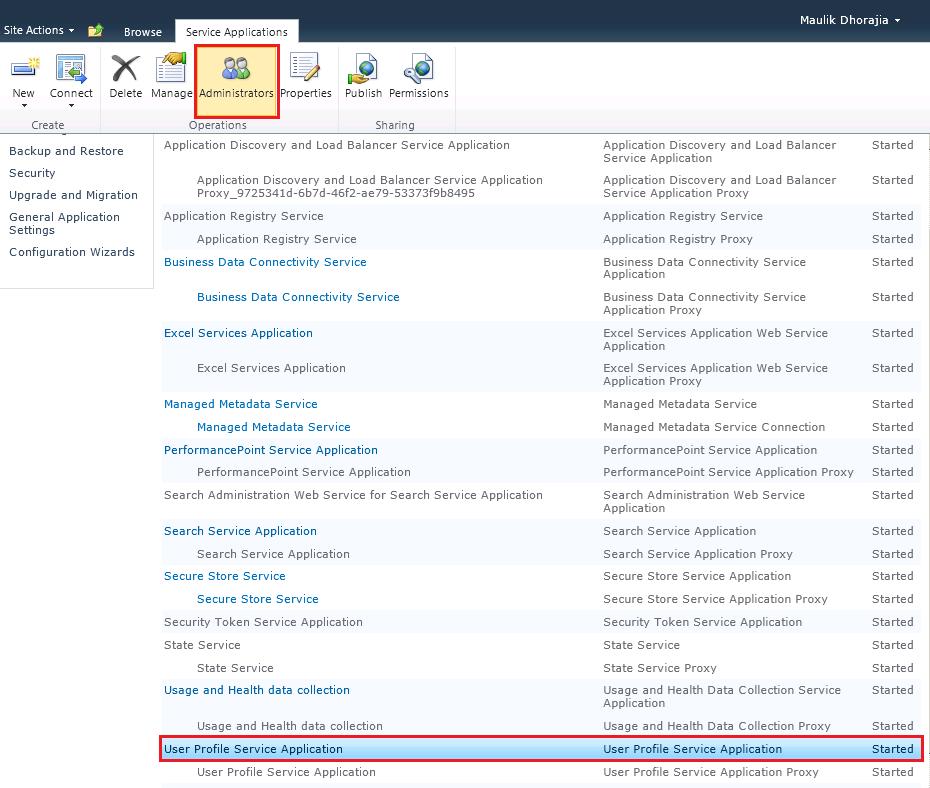Viewport: 930px width, 788px height.
Task: Click the Administrators icon in the ribbon
Action: (x=236, y=78)
